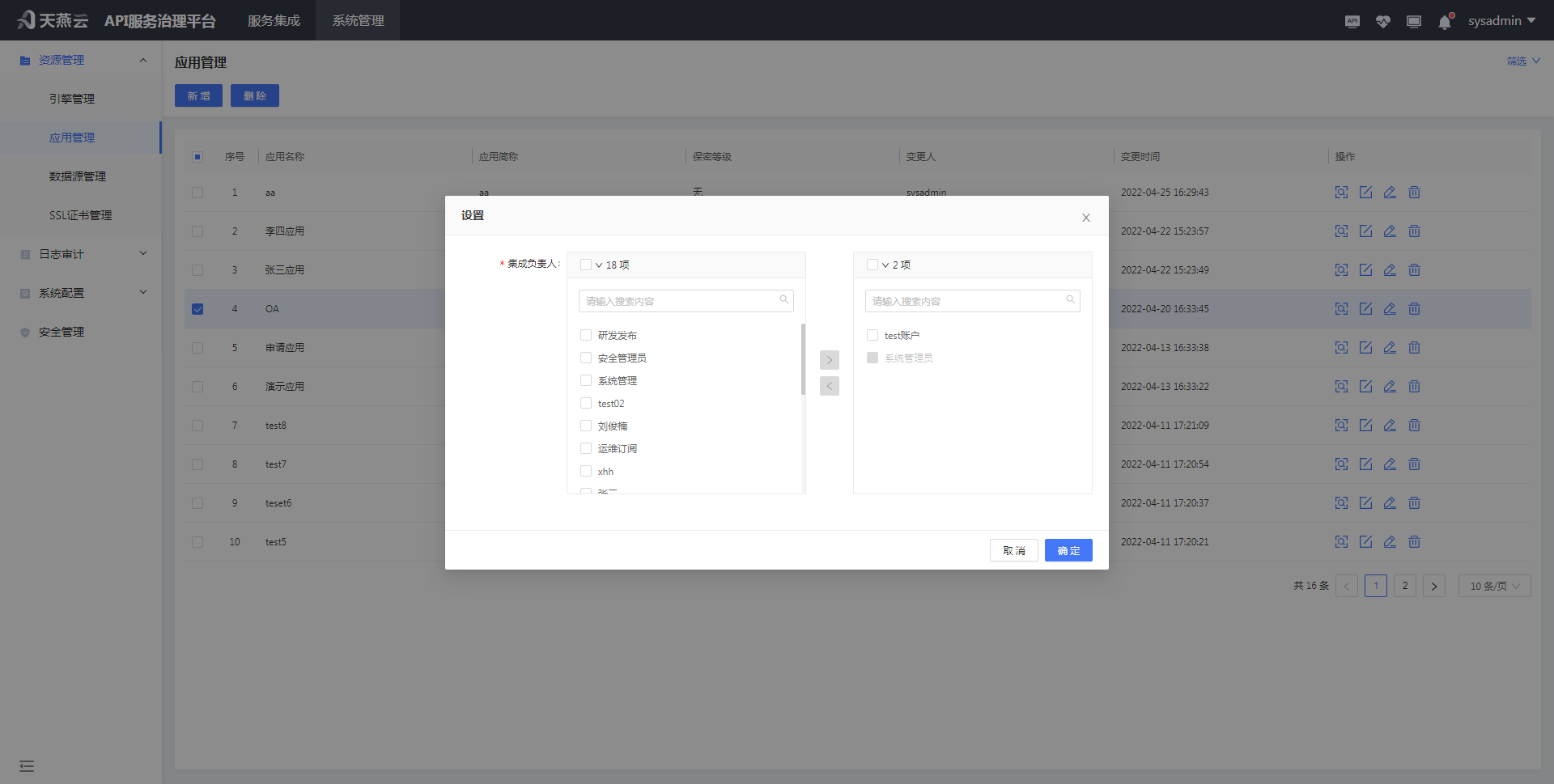Open the API documentation icon in top bar
1554x784 pixels.
click(1352, 21)
